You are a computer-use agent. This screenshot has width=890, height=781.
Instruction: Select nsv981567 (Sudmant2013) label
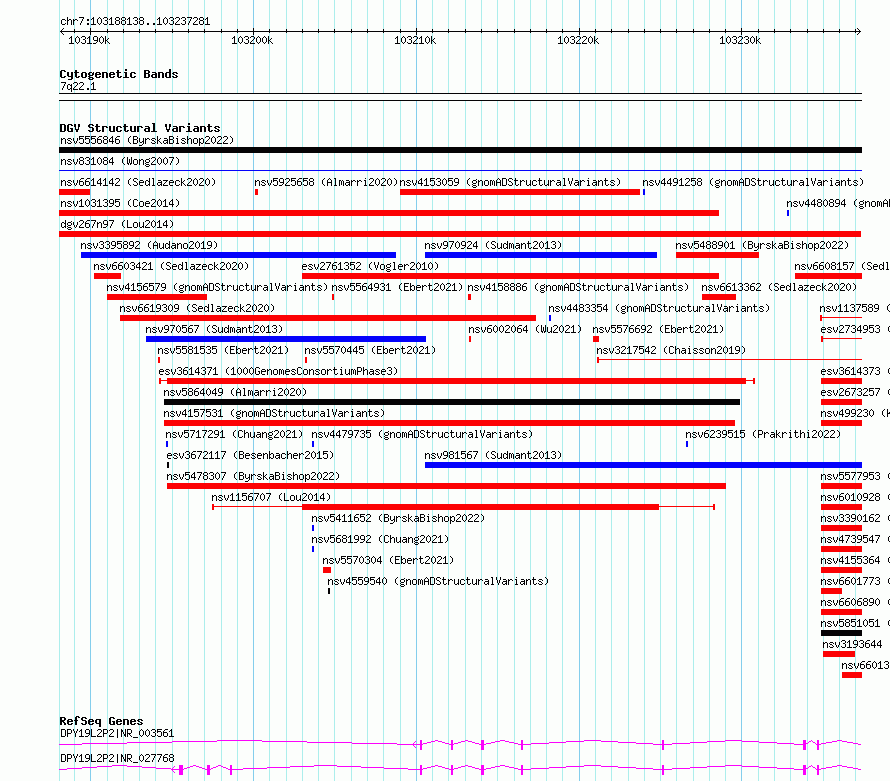click(493, 455)
